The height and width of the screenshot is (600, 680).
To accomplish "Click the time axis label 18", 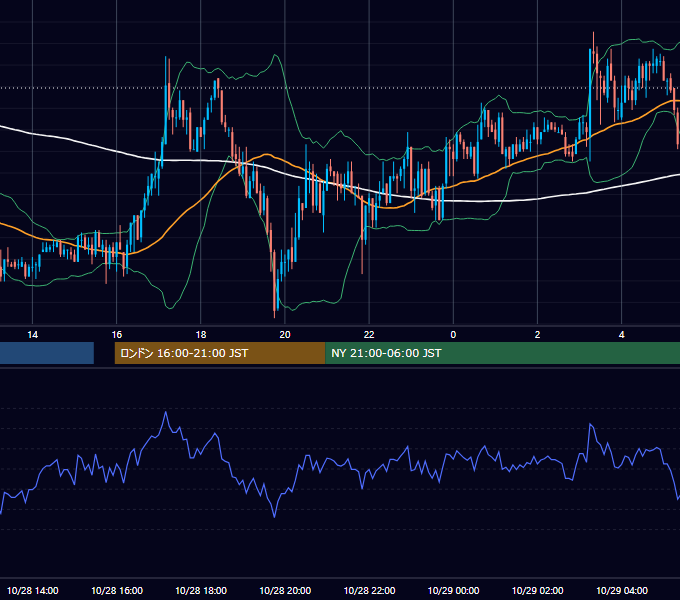I will coord(201,335).
